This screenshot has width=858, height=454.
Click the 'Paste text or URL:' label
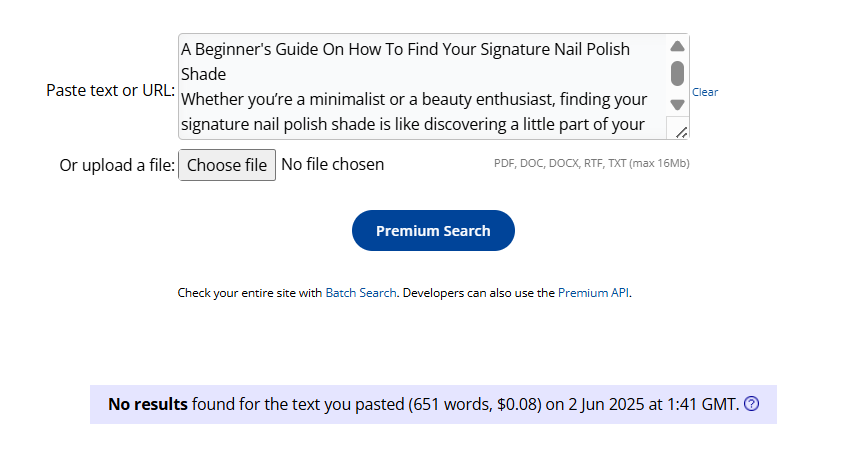tap(111, 90)
